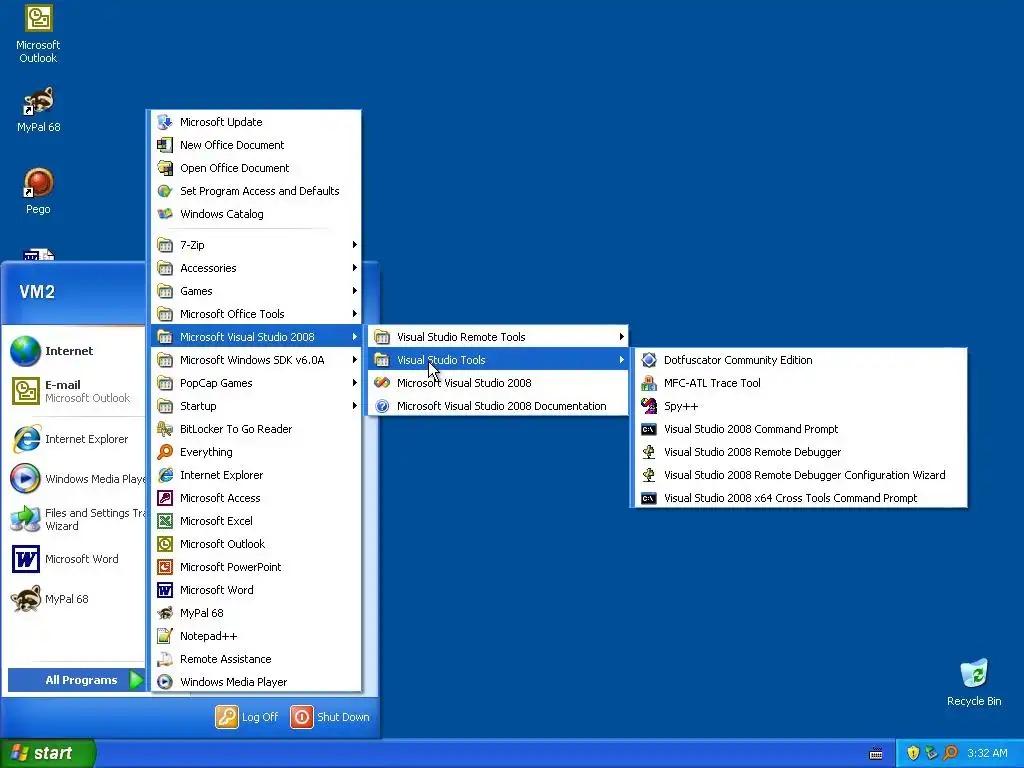1024x768 pixels.
Task: Open MyPal 68 in Start menu left pane
Action: click(x=74, y=599)
